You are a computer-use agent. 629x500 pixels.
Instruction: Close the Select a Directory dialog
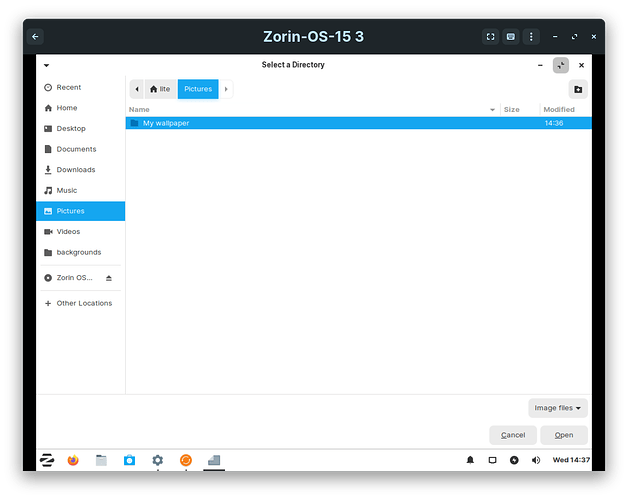pos(581,65)
